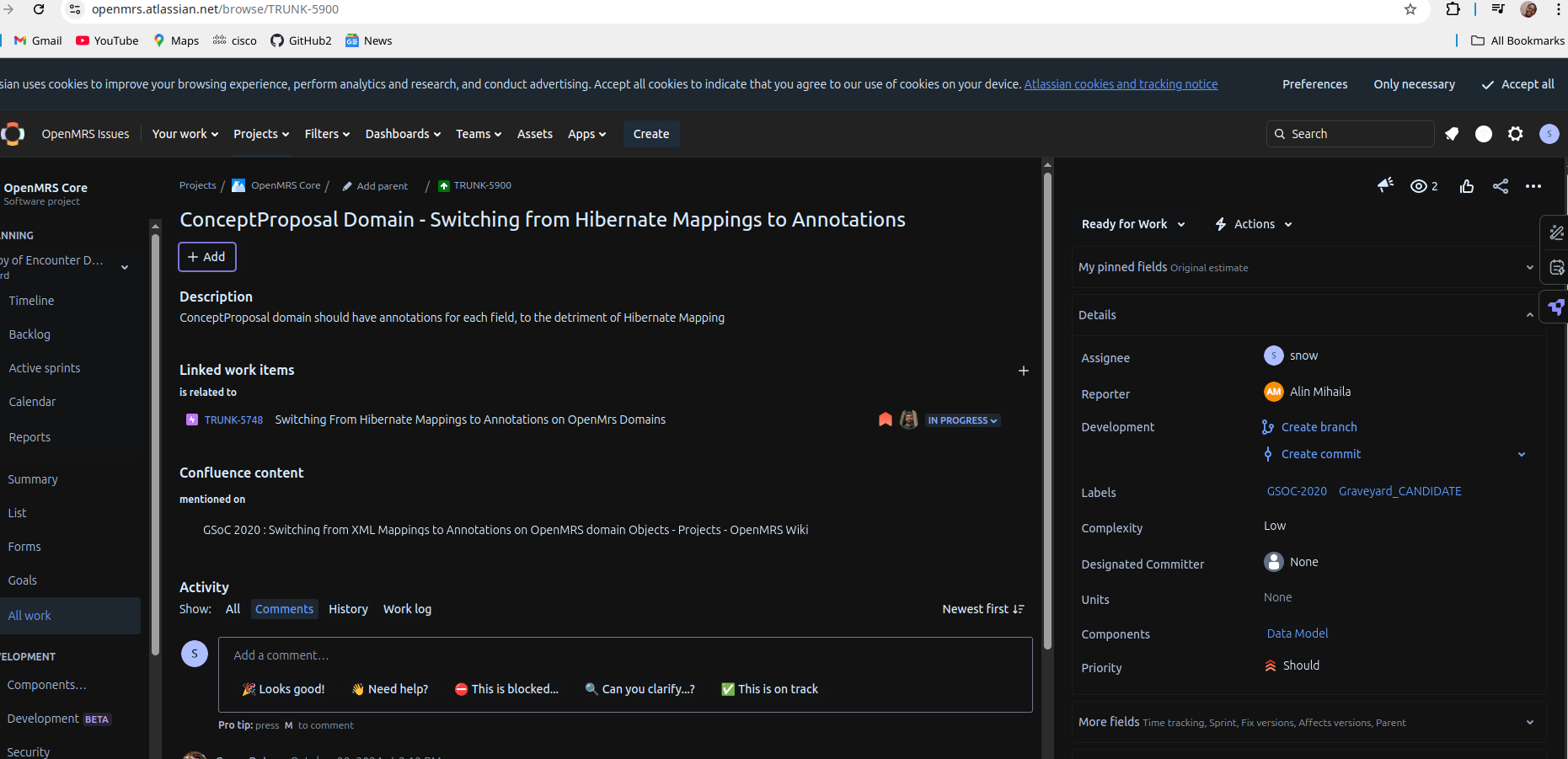Click in the Add a comment field
Screen dimensions: 1568x759
[625, 655]
